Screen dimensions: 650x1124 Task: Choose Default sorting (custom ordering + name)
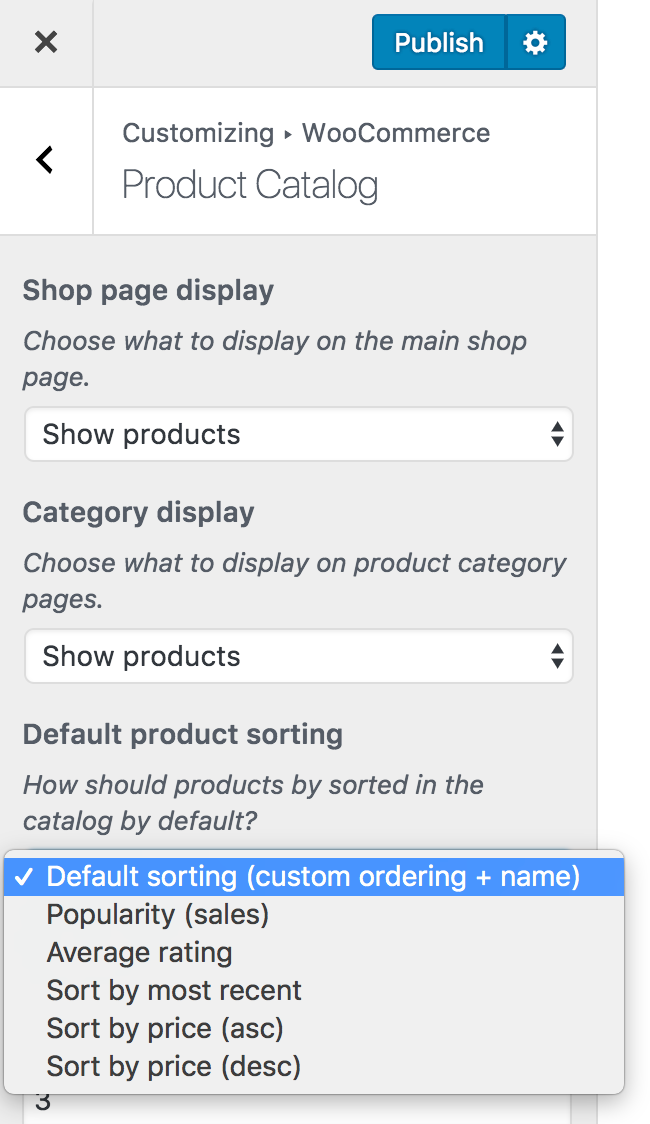[313, 877]
